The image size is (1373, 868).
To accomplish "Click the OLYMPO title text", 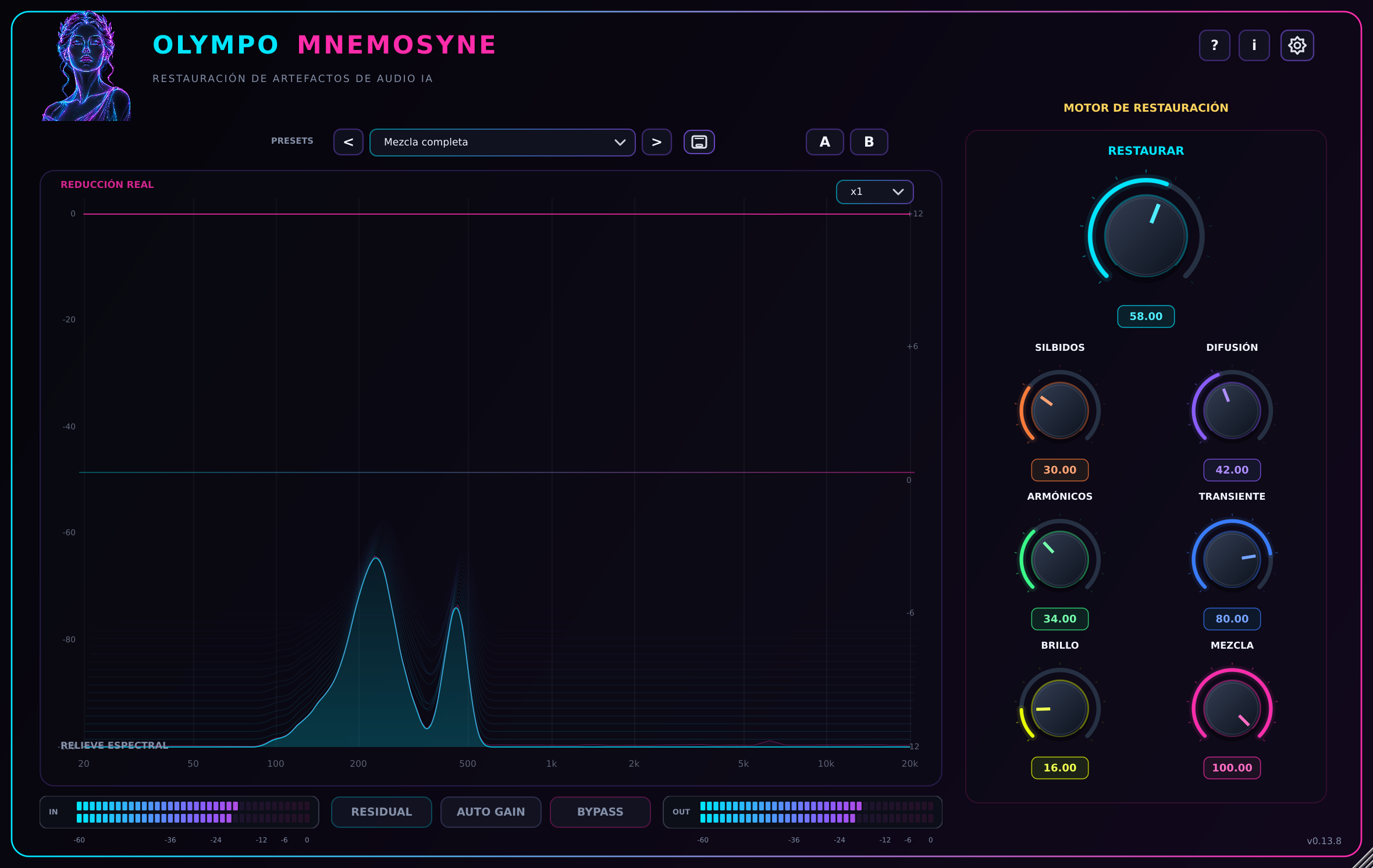I will coord(215,45).
